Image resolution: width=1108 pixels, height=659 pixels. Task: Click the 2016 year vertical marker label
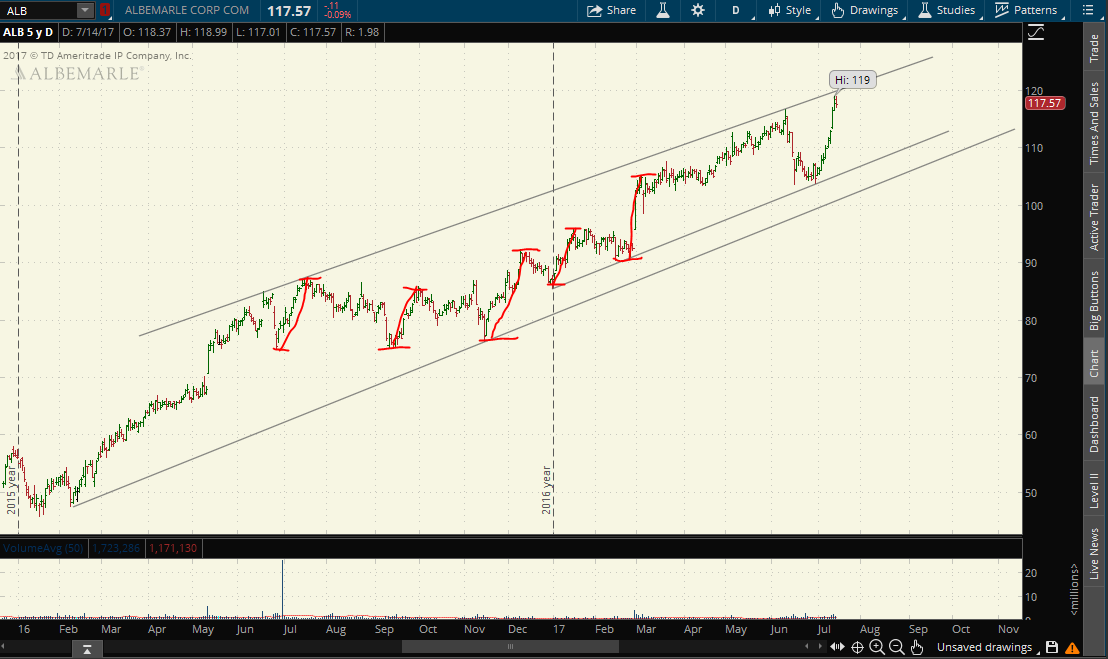click(x=546, y=489)
